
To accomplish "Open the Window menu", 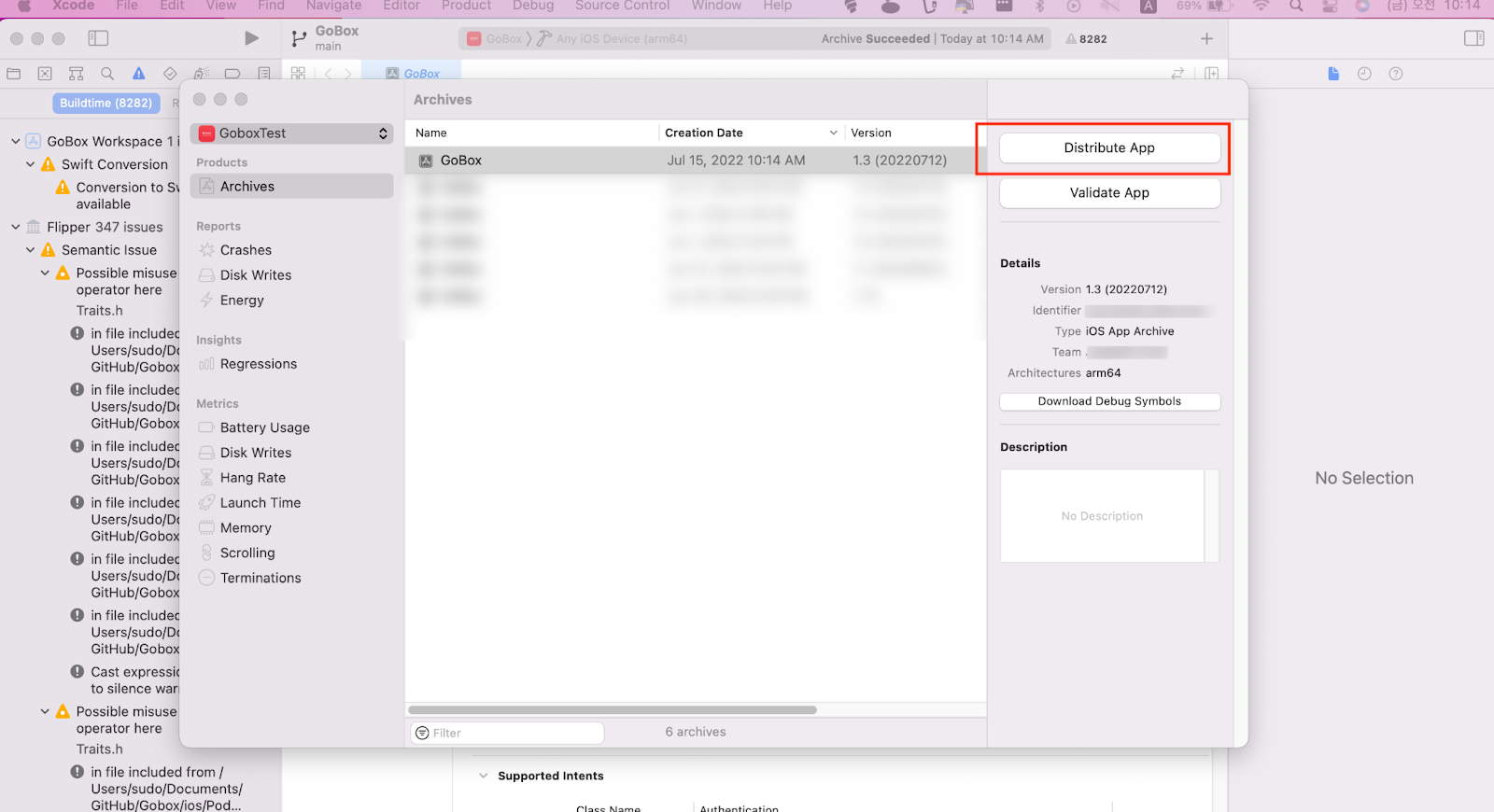I will 716,6.
